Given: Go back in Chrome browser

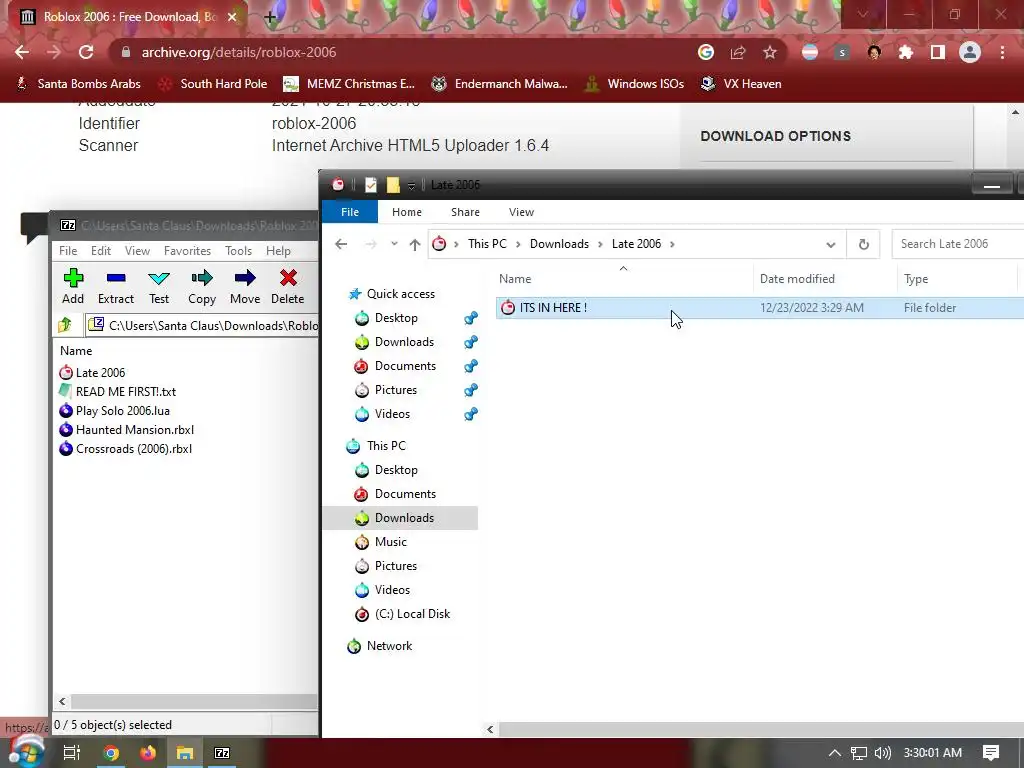Looking at the screenshot, I should 22,52.
